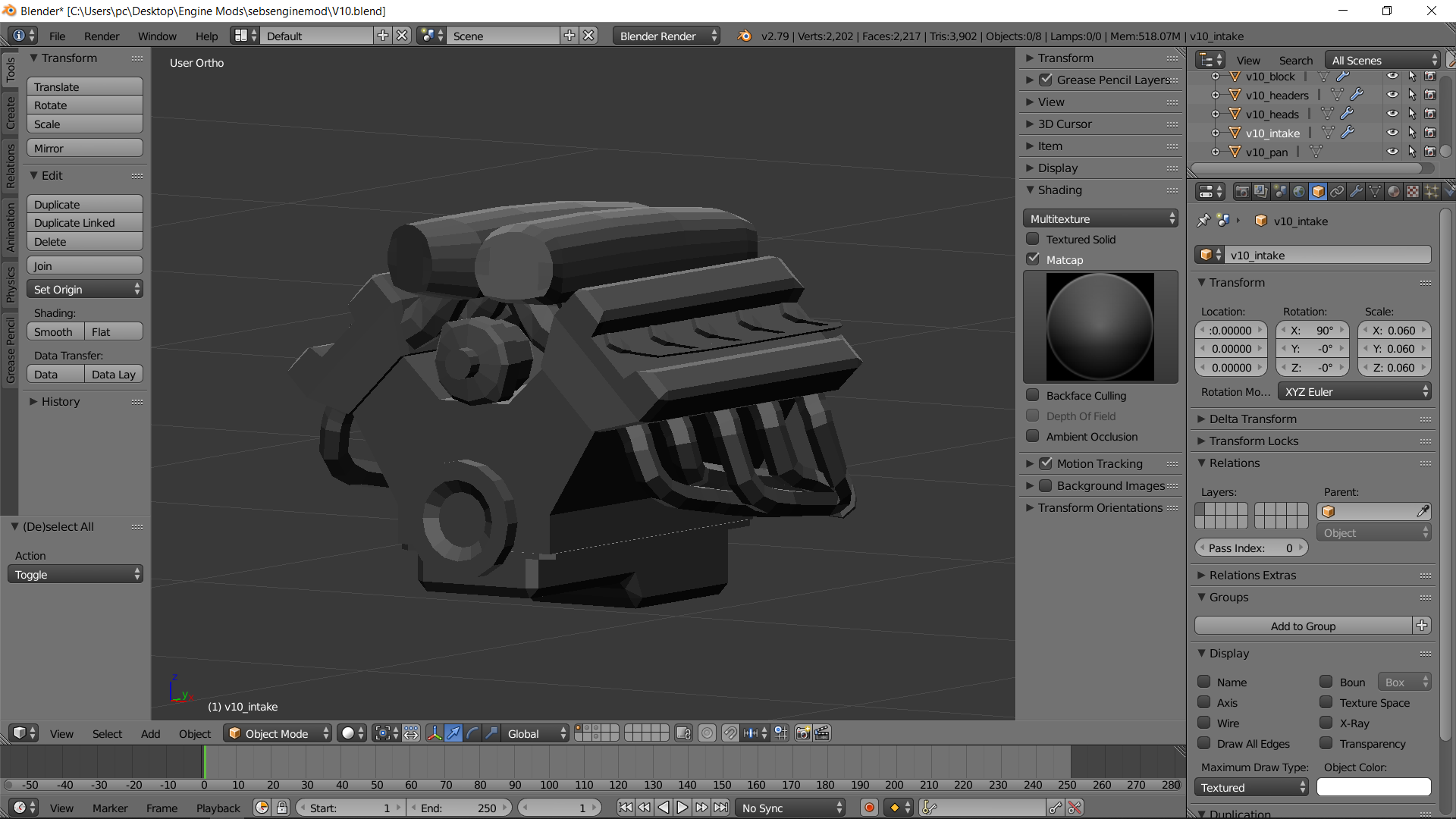Open the Multitexture shading dropdown

pyautogui.click(x=1100, y=218)
